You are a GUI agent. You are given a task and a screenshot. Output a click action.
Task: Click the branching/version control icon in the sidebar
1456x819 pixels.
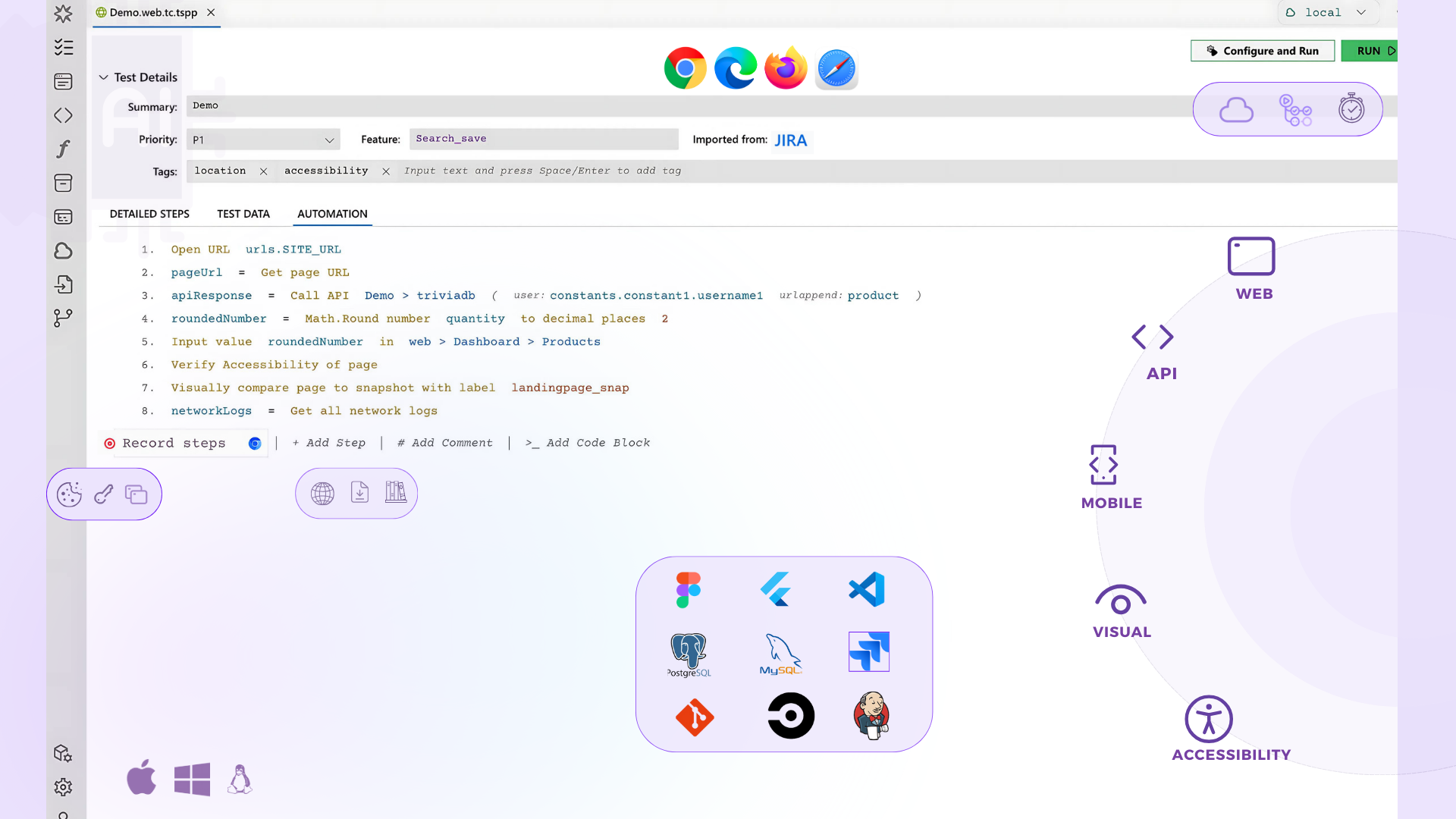64,318
